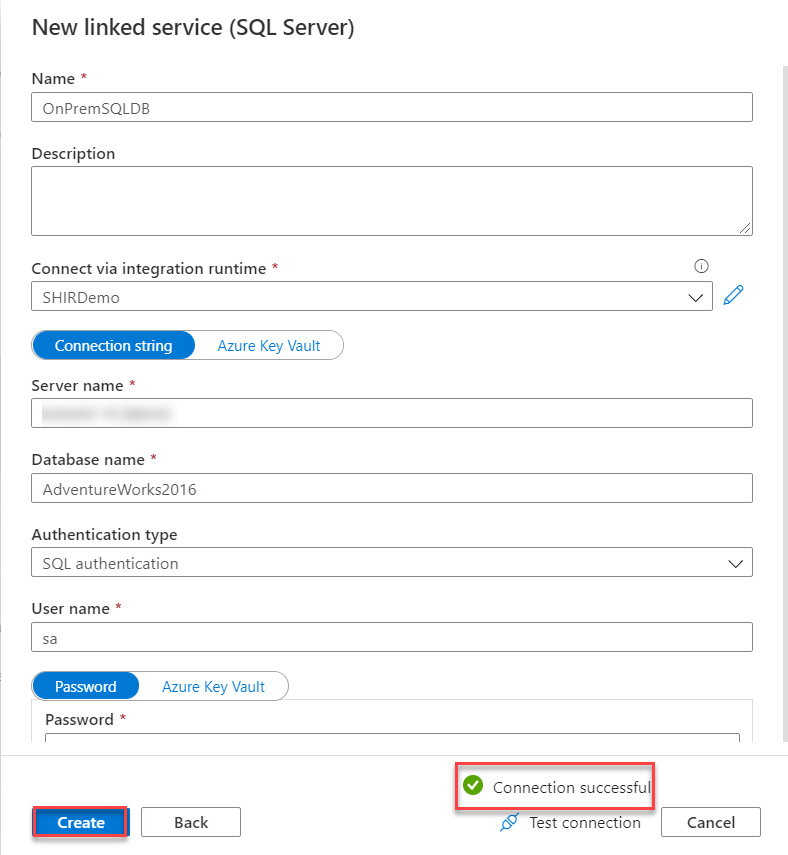The height and width of the screenshot is (855, 788).
Task: Cancel the new linked service
Action: coord(710,822)
